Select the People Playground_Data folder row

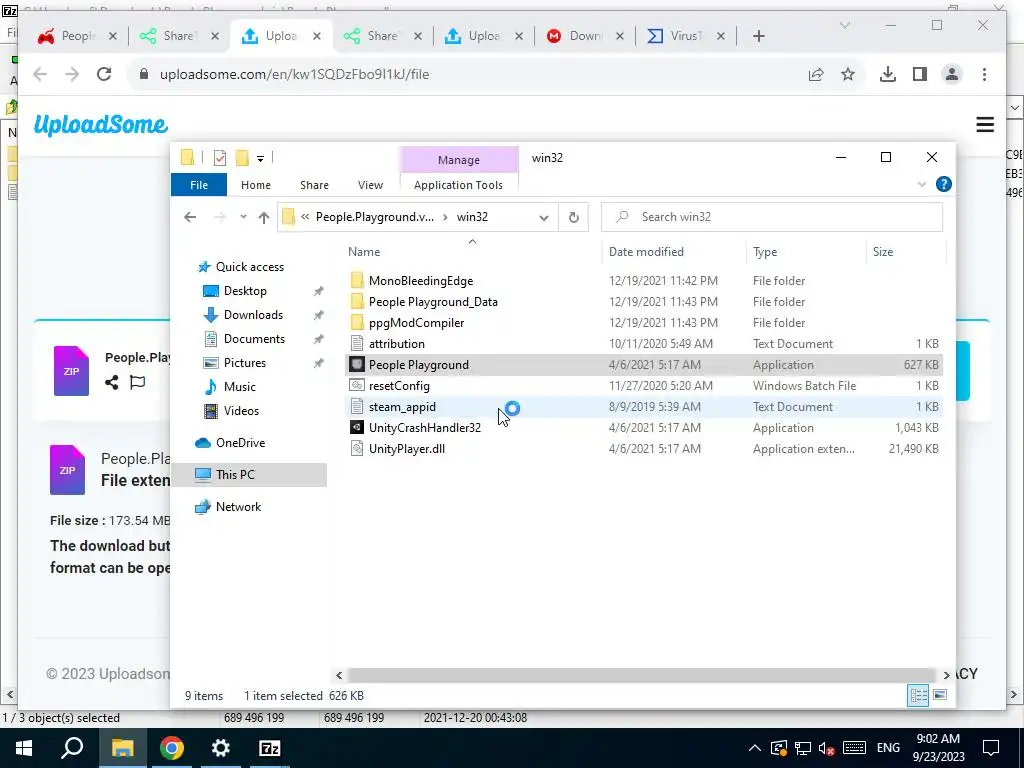pyautogui.click(x=643, y=302)
